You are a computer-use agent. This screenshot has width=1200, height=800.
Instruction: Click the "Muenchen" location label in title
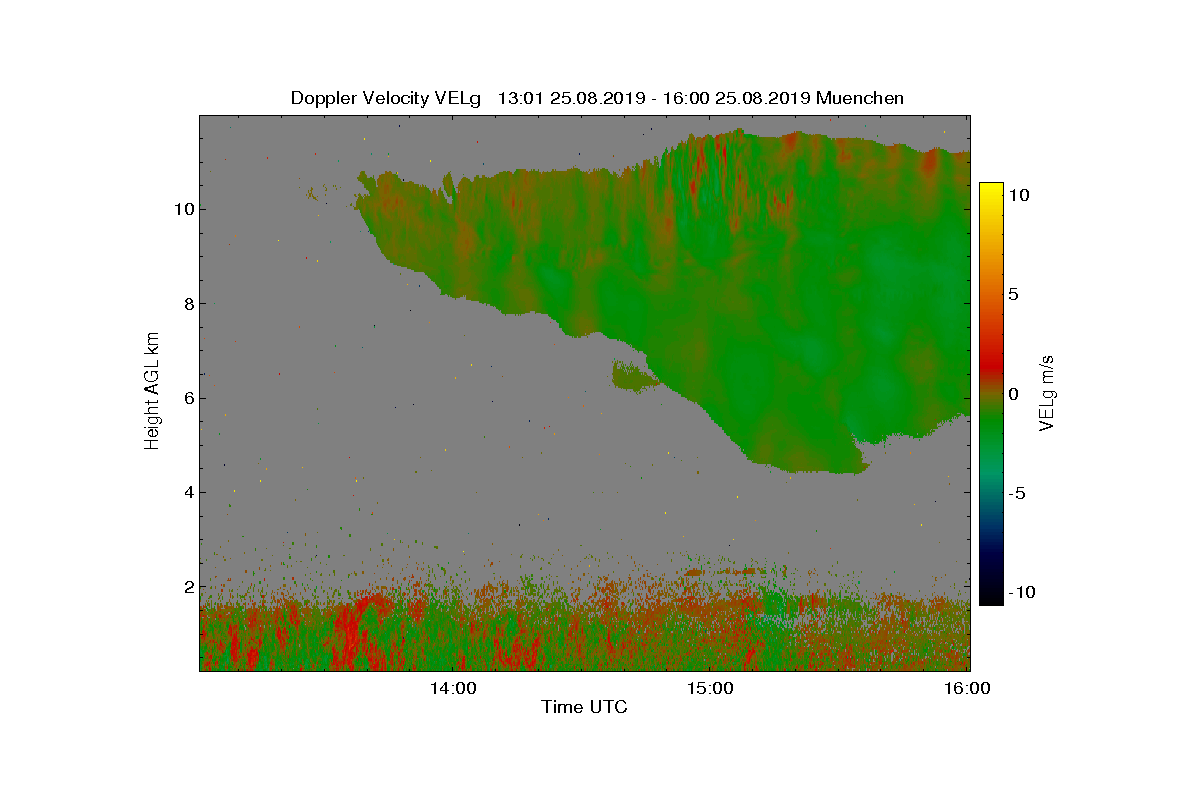click(860, 98)
